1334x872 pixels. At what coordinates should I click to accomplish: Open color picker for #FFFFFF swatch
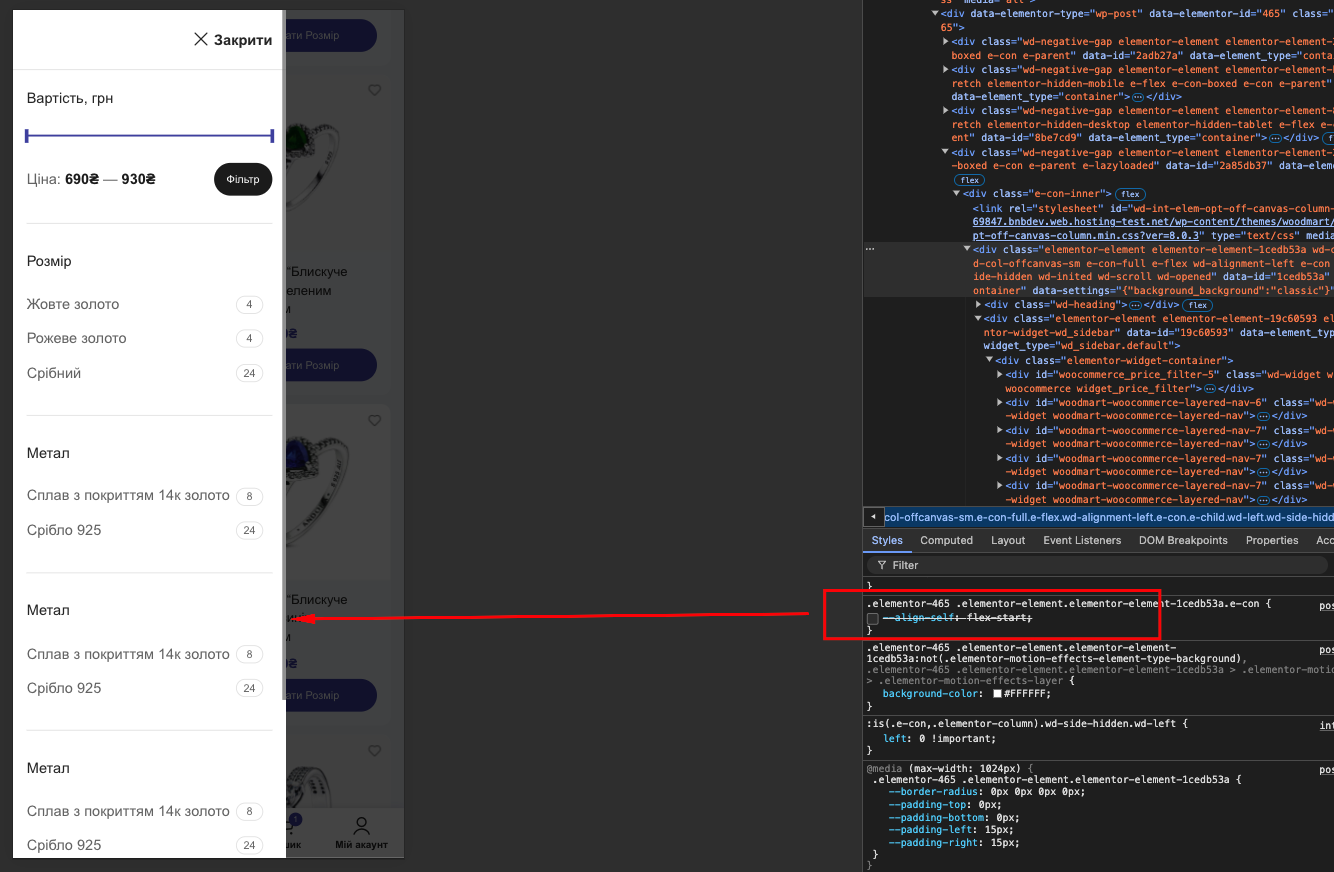tap(997, 693)
